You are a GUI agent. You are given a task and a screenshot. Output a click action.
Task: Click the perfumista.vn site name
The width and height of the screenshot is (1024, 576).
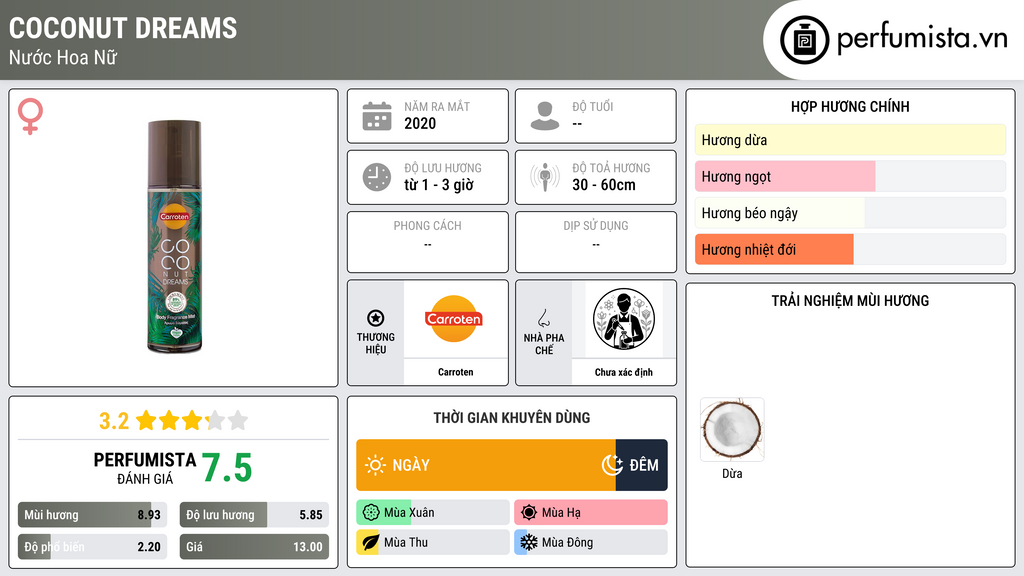tap(922, 39)
